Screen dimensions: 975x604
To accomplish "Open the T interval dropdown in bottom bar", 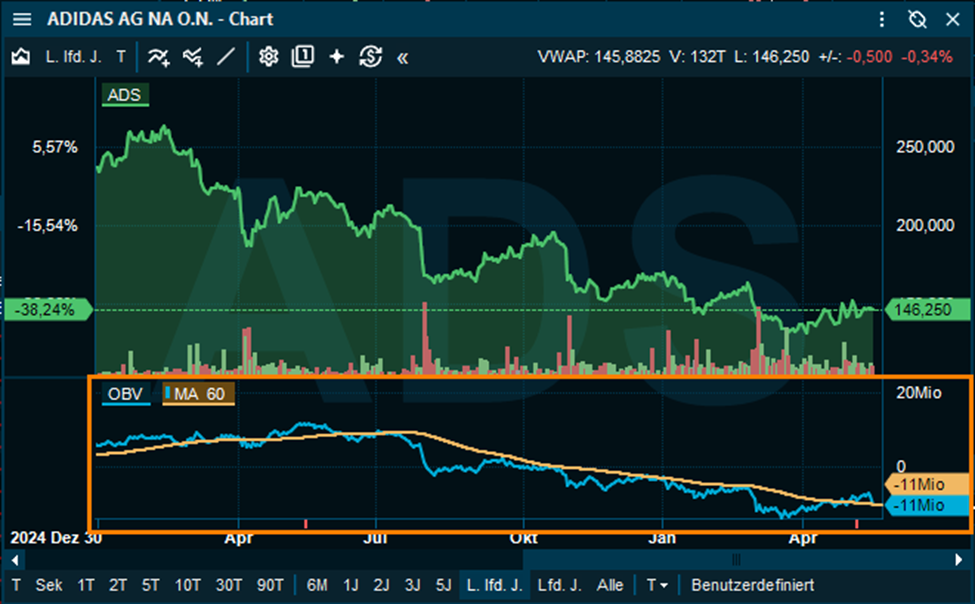I will tap(657, 585).
